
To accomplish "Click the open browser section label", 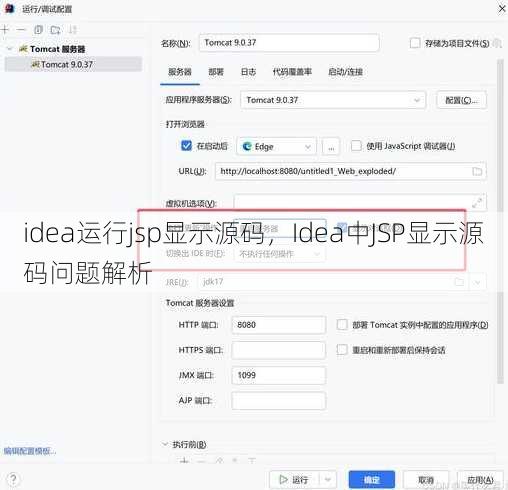I will (x=185, y=124).
